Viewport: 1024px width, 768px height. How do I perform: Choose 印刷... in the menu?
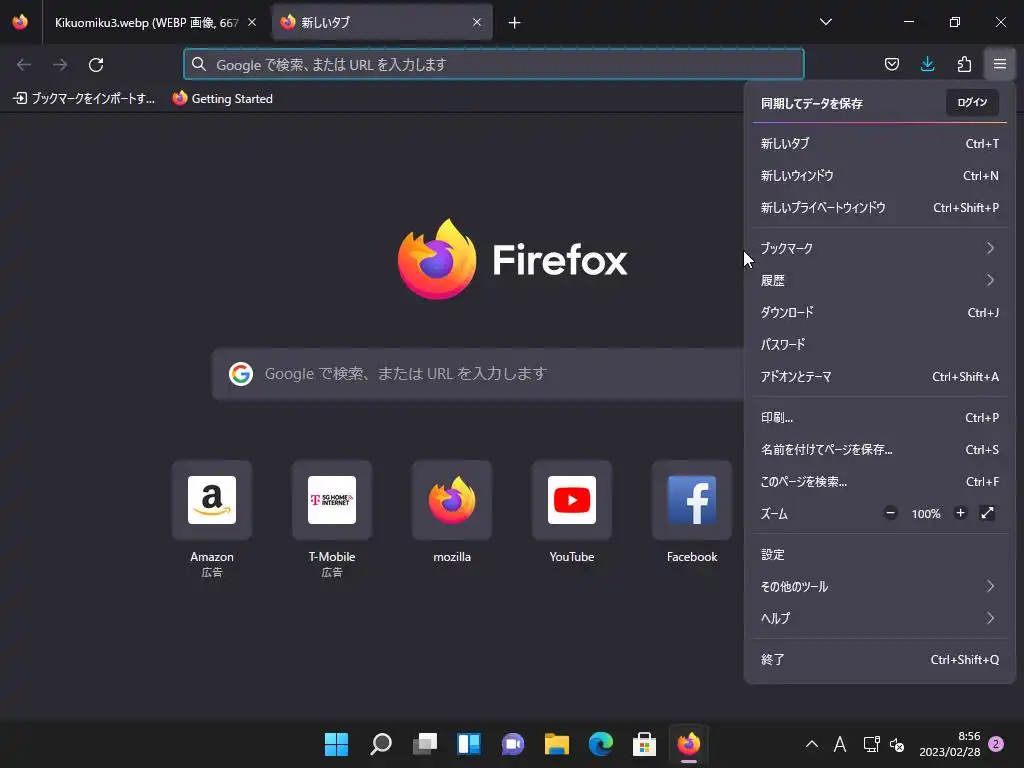tap(880, 417)
